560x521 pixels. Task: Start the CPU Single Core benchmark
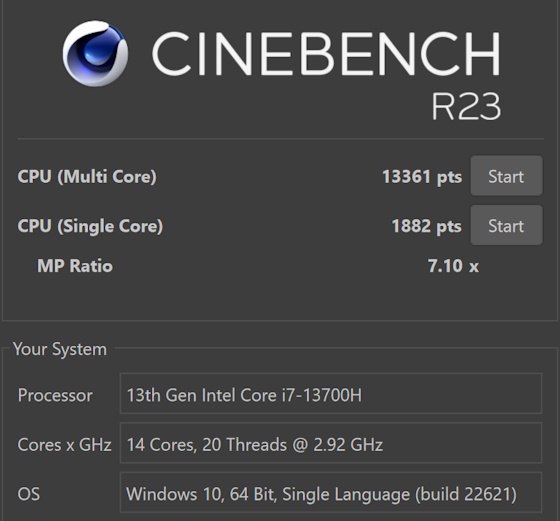click(506, 225)
